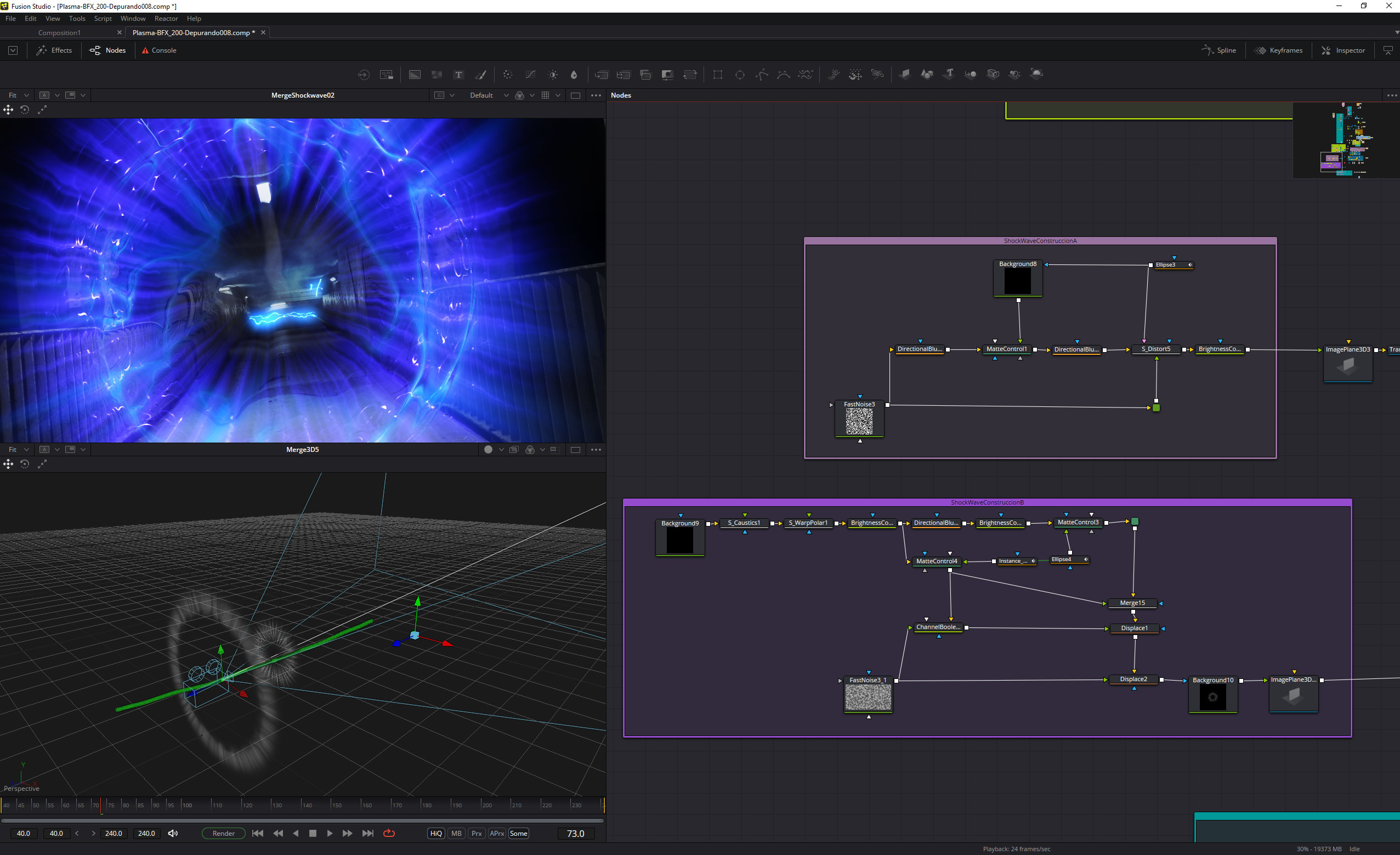Add an Ellipse mask tool
This screenshot has width=1400, height=855.
(x=740, y=75)
